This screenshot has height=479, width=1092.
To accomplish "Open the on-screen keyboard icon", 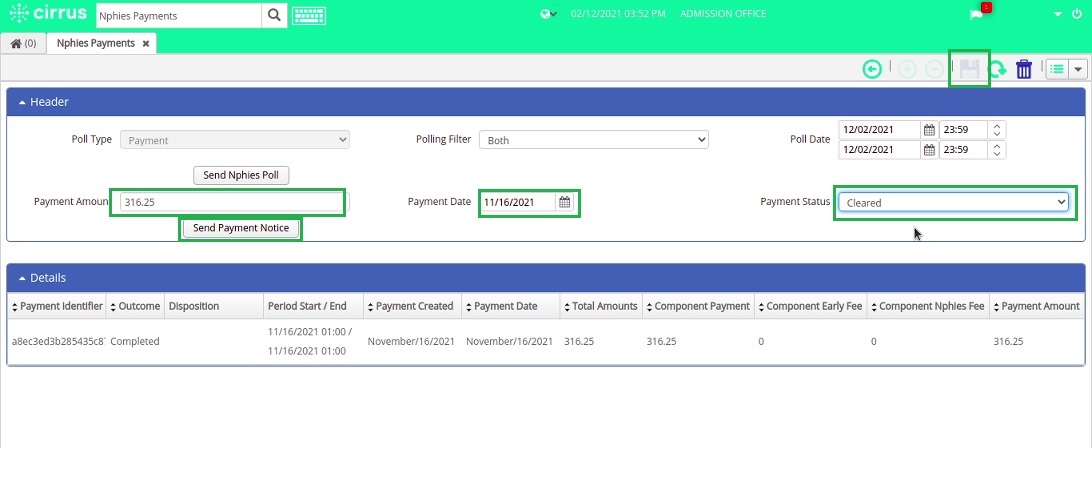I will tap(309, 15).
